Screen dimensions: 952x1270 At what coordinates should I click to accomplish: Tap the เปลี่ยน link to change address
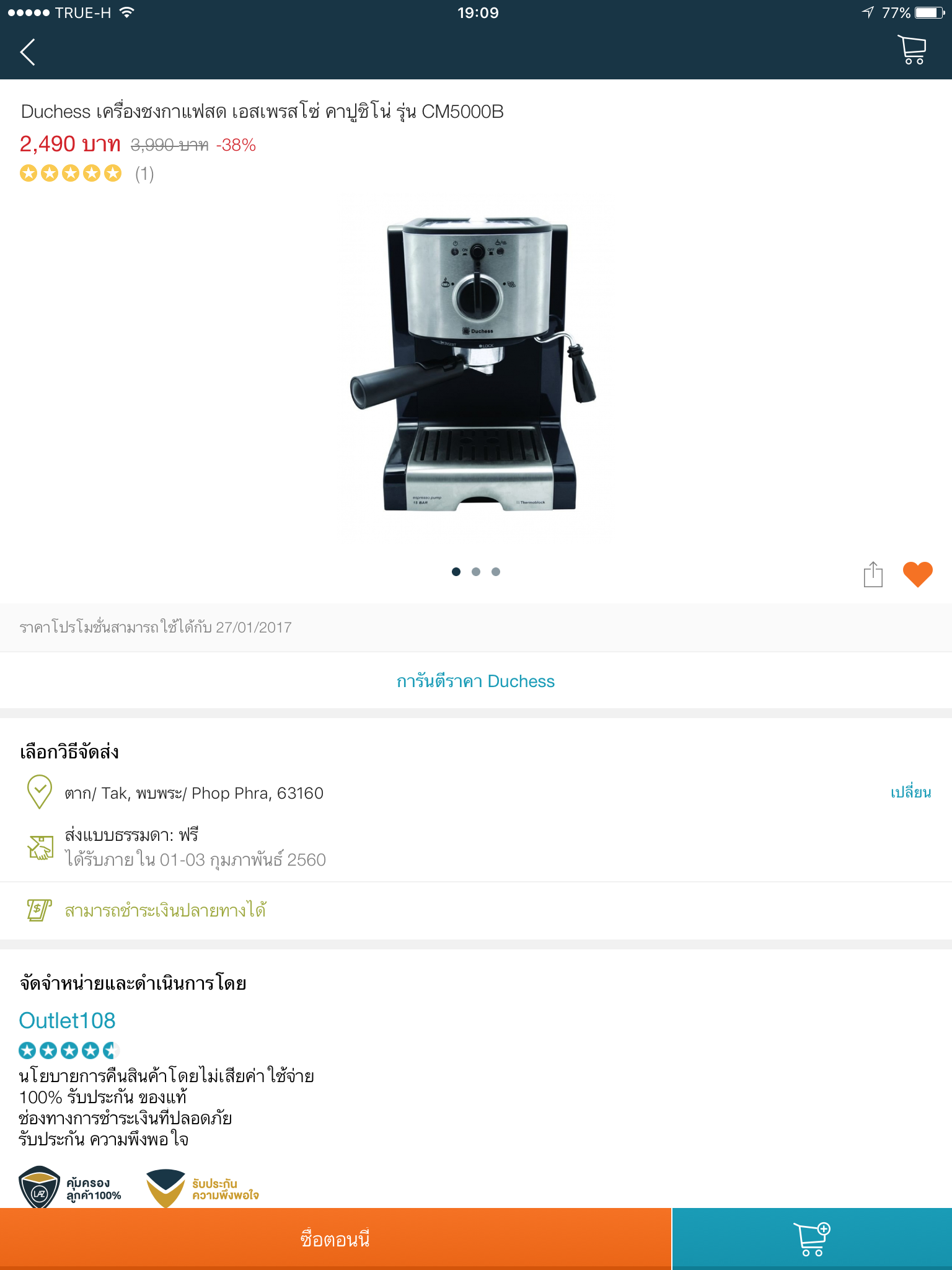click(910, 792)
